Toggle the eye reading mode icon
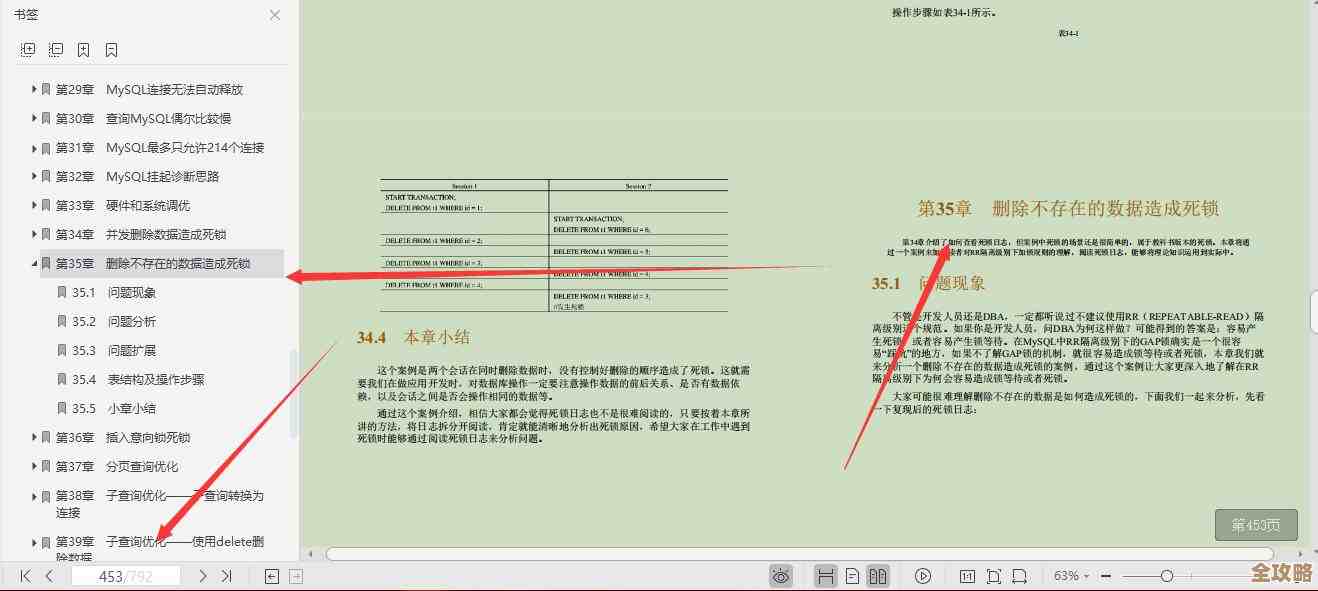This screenshot has height=591, width=1318. (x=781, y=576)
